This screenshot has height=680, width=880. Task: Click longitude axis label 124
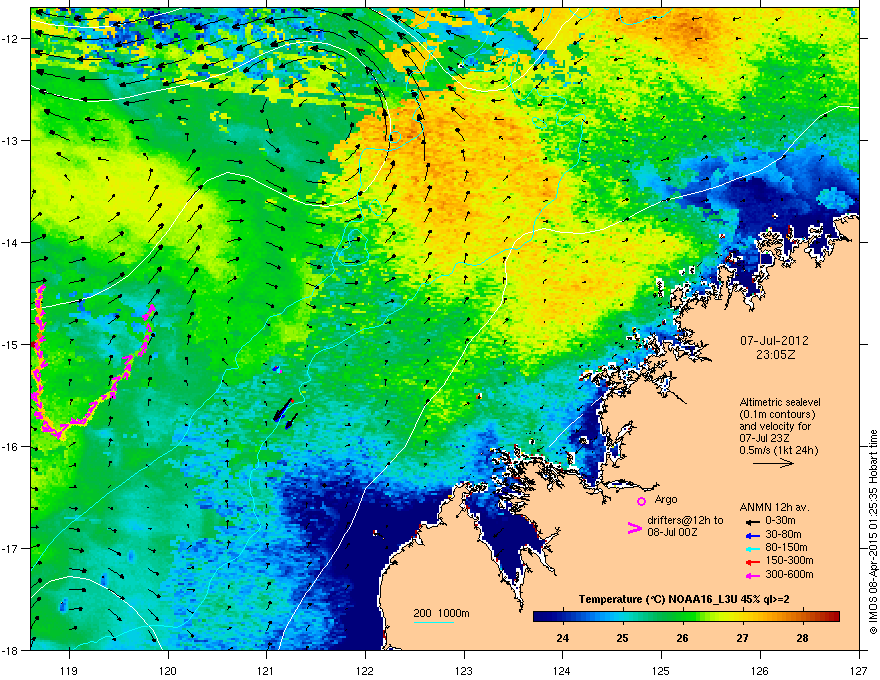562,670
